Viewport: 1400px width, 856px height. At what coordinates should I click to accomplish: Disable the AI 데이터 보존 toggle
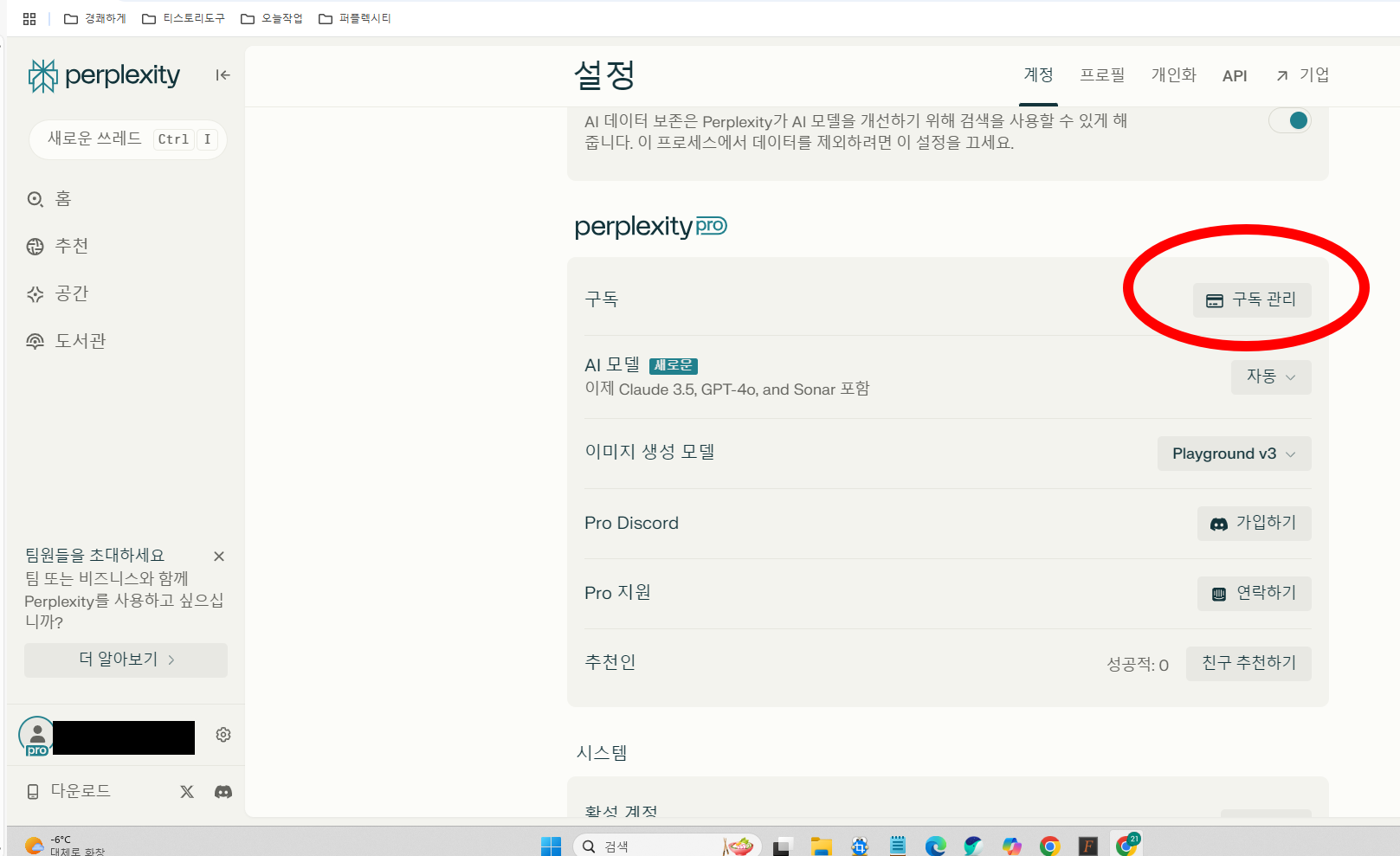tap(1289, 120)
